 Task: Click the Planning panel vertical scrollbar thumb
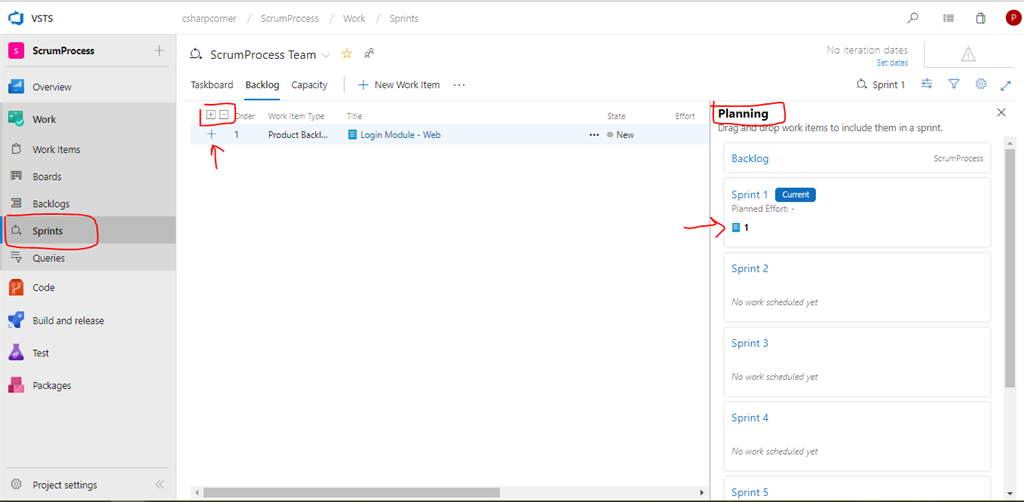coord(1010,270)
